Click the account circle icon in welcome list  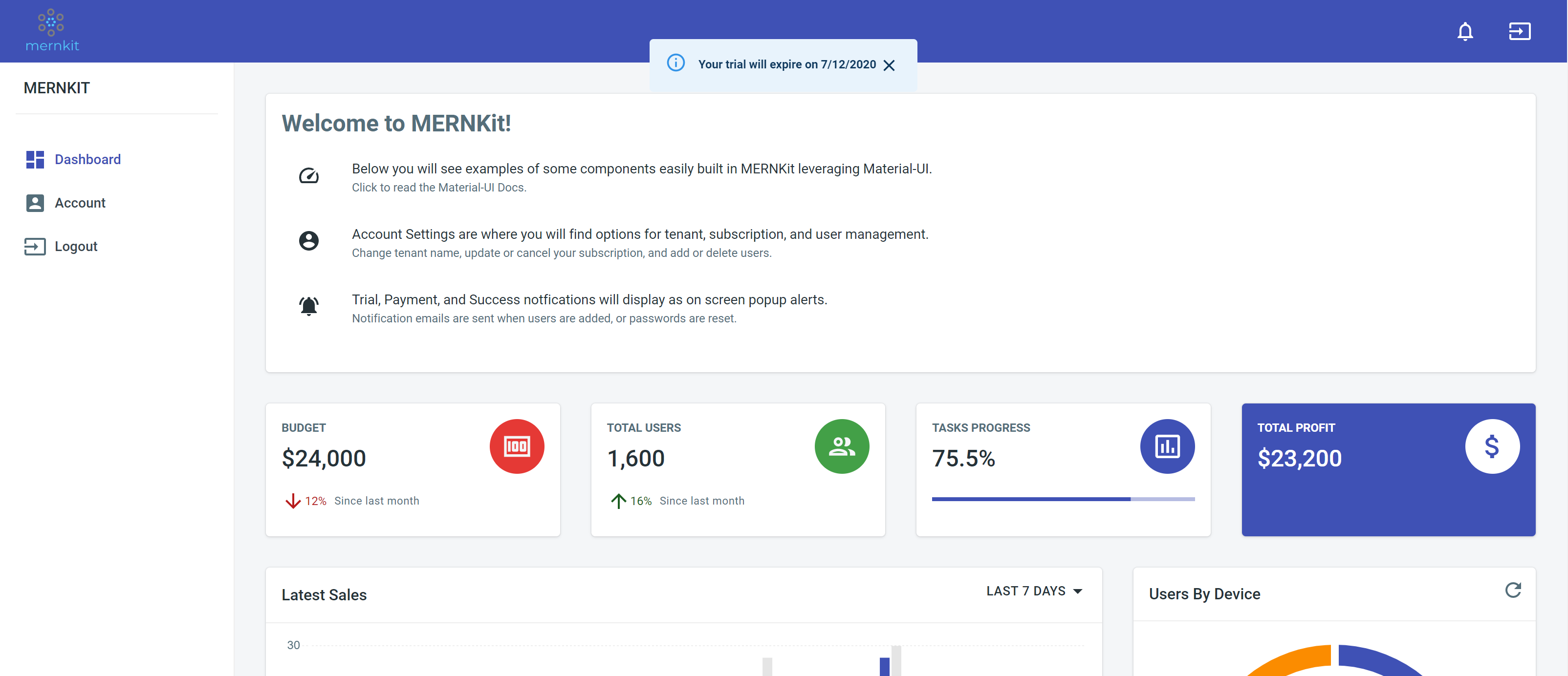coord(308,241)
